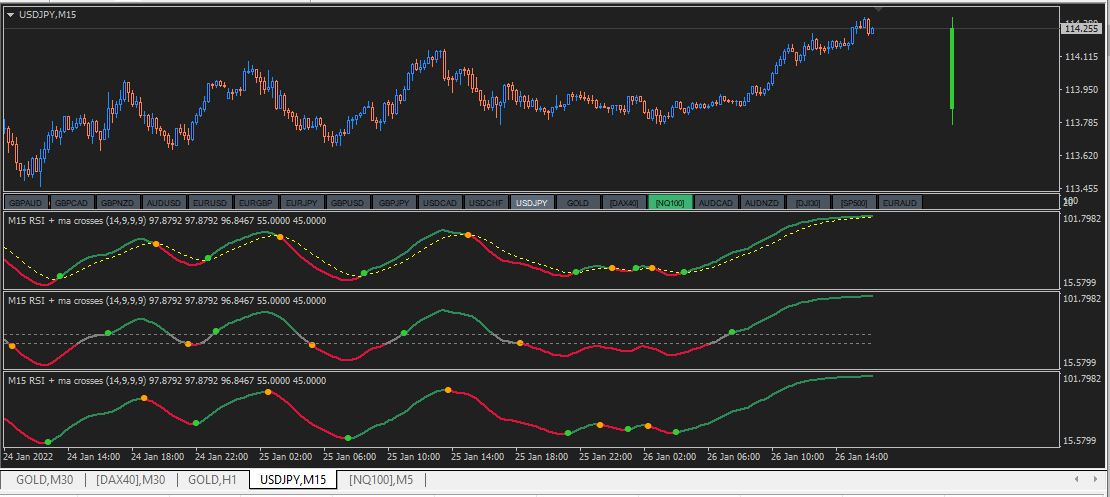
Task: Click the first RSI indicator label text
Action: coord(166,220)
